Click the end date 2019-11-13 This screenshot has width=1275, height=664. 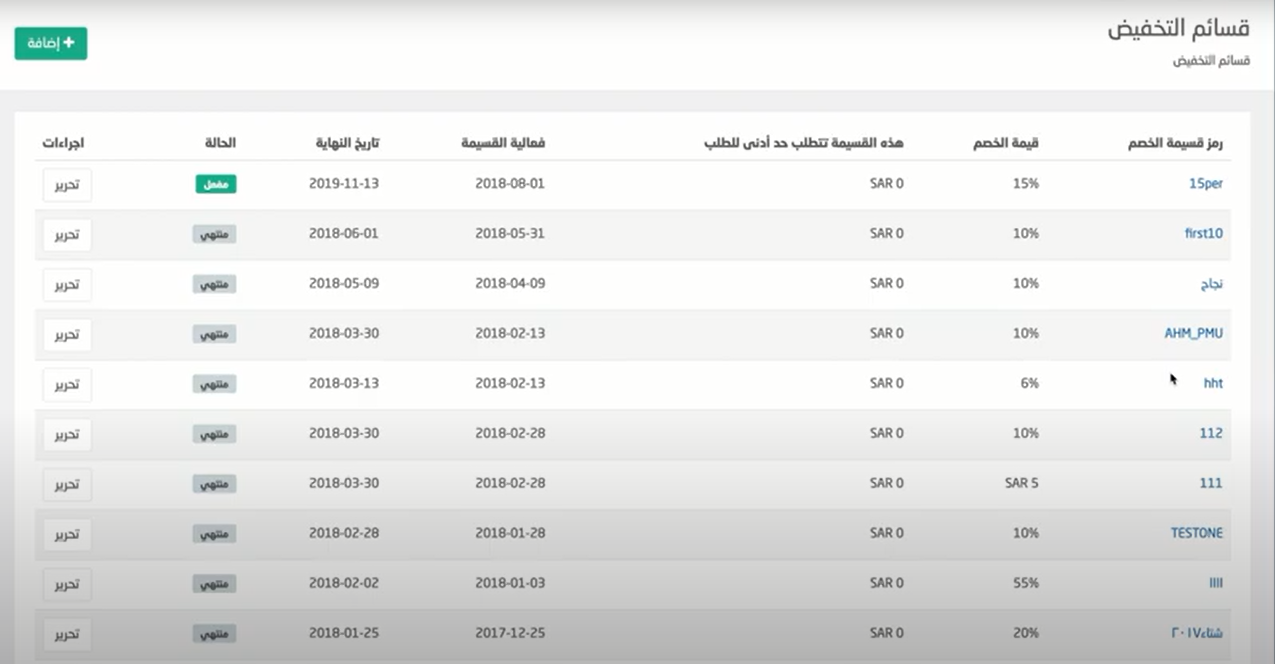point(344,184)
